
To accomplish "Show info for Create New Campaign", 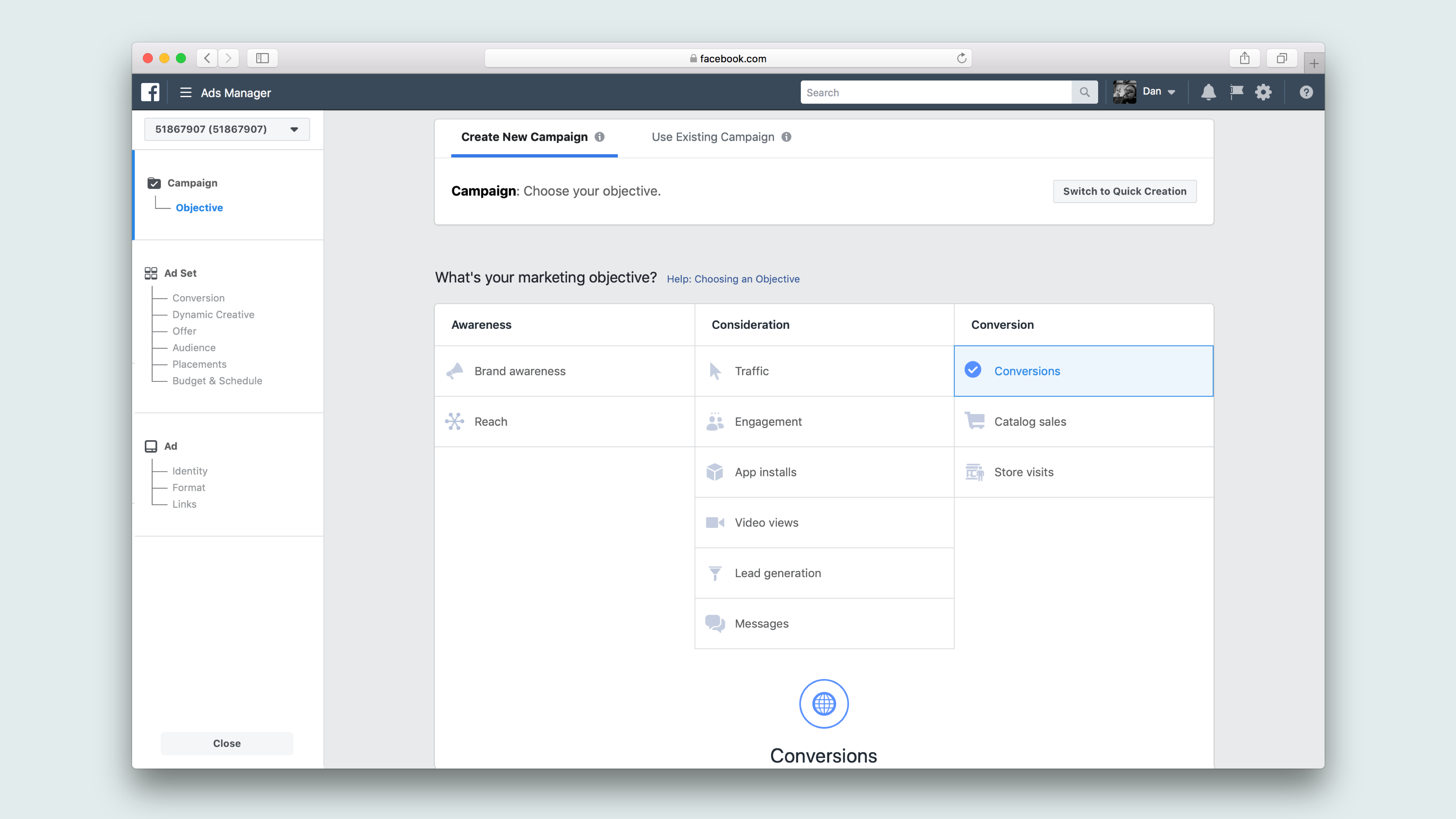I will point(600,137).
